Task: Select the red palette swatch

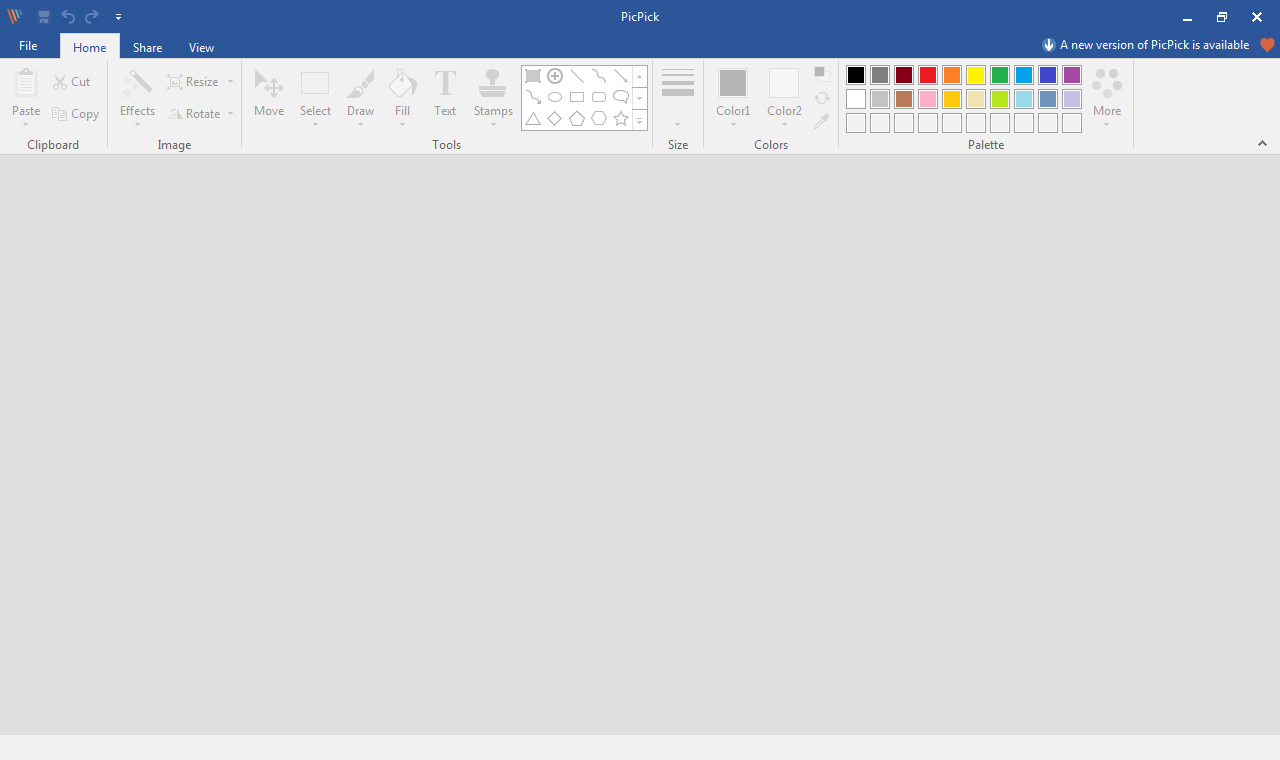Action: 928,75
